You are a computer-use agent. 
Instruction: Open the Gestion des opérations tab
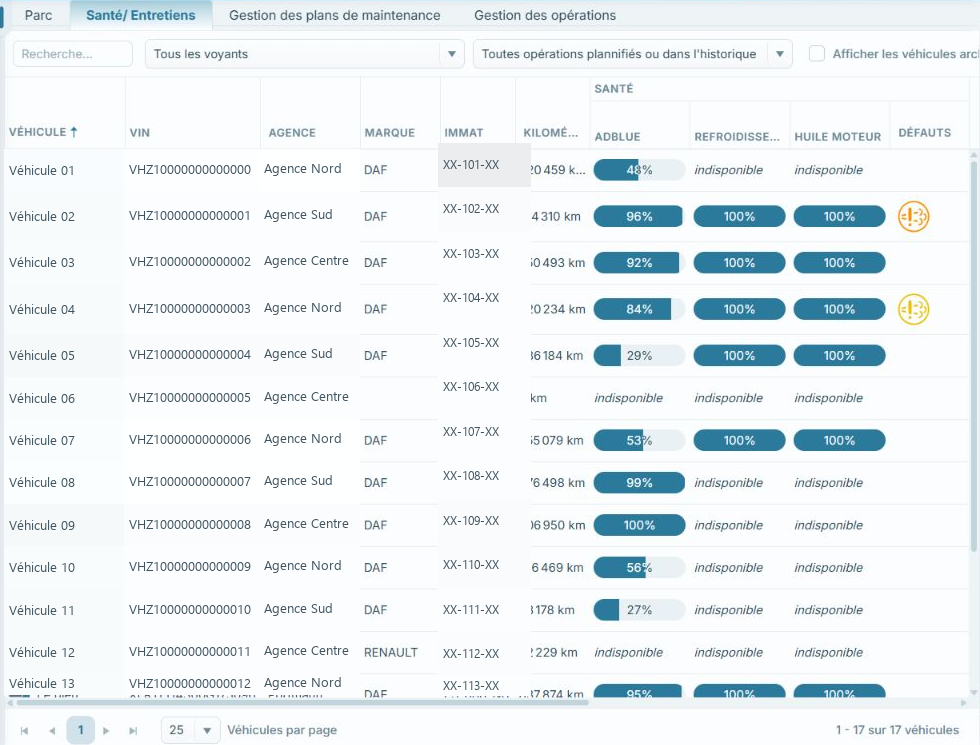click(545, 15)
